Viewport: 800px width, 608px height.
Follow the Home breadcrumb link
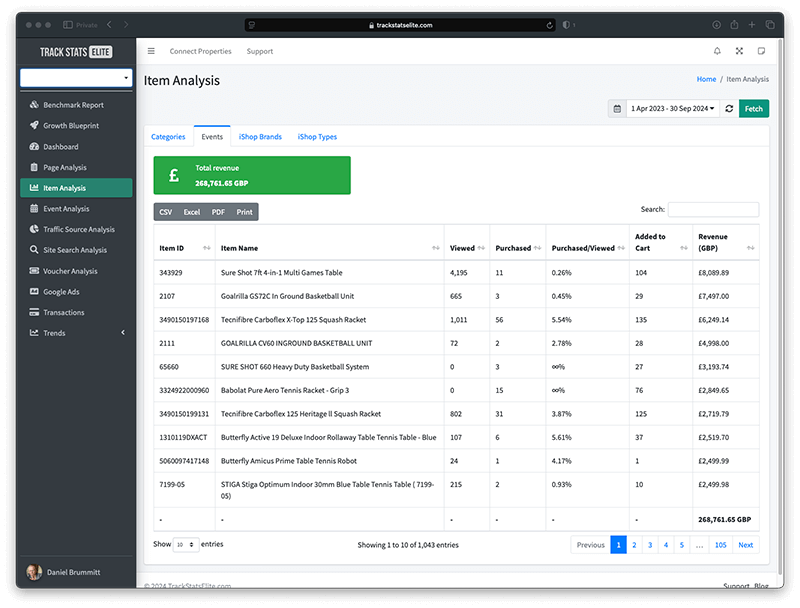(706, 79)
